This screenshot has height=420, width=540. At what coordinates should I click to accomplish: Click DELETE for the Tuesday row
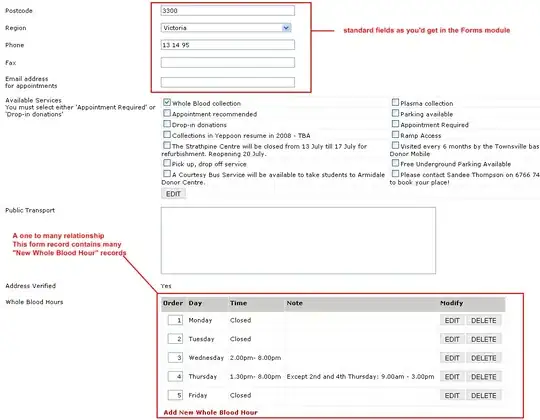pyautogui.click(x=484, y=339)
